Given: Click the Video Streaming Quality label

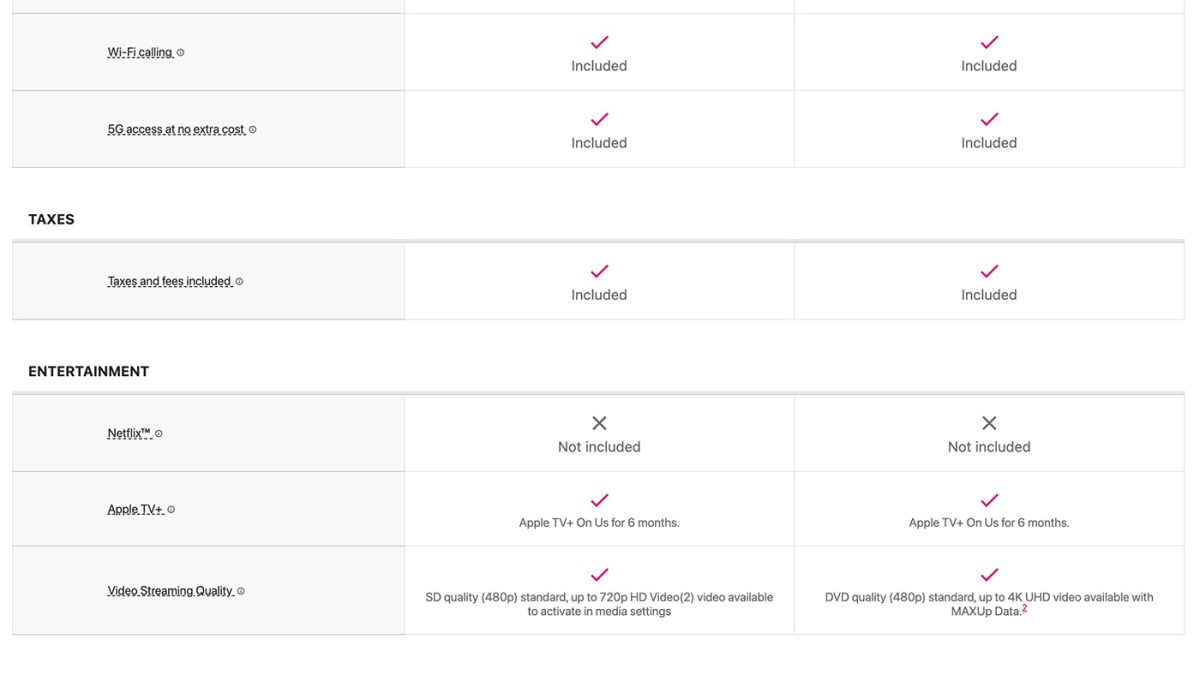Looking at the screenshot, I should 170,591.
